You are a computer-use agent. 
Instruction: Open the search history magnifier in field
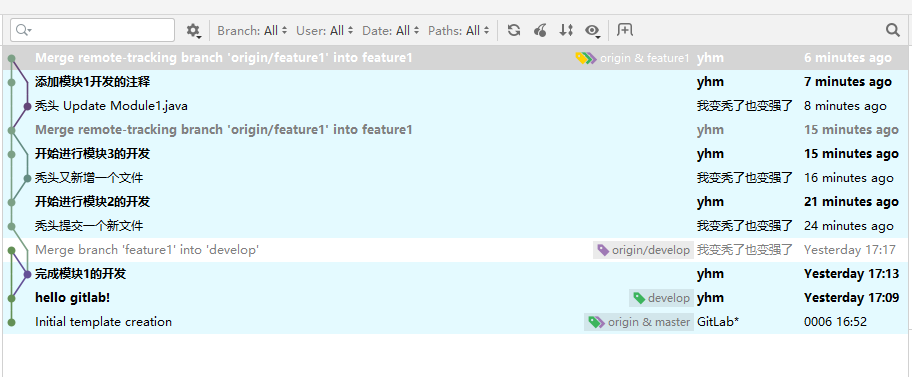23,30
